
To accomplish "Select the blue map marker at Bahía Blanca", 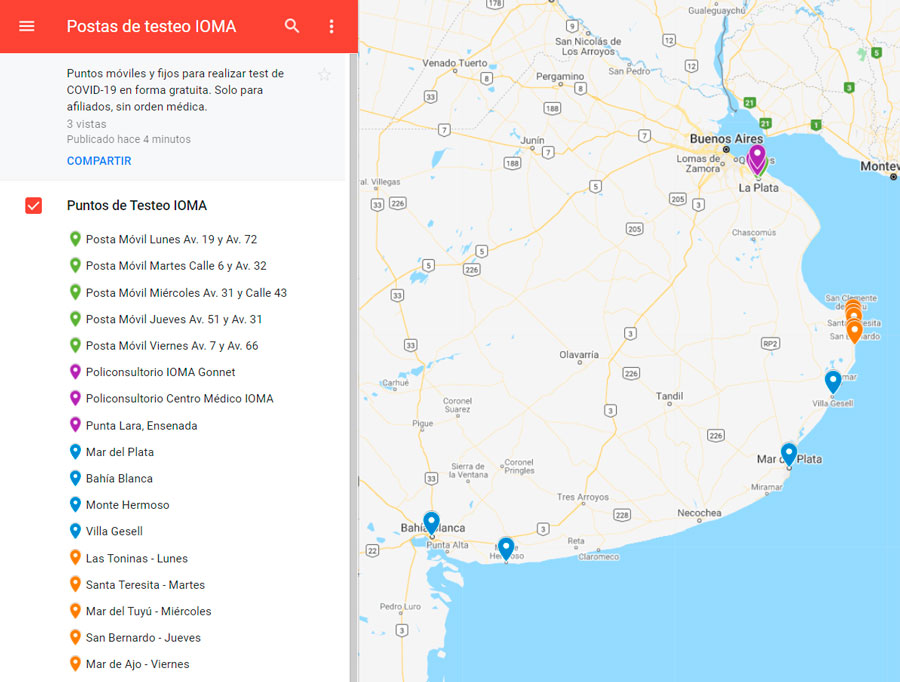I will (432, 524).
